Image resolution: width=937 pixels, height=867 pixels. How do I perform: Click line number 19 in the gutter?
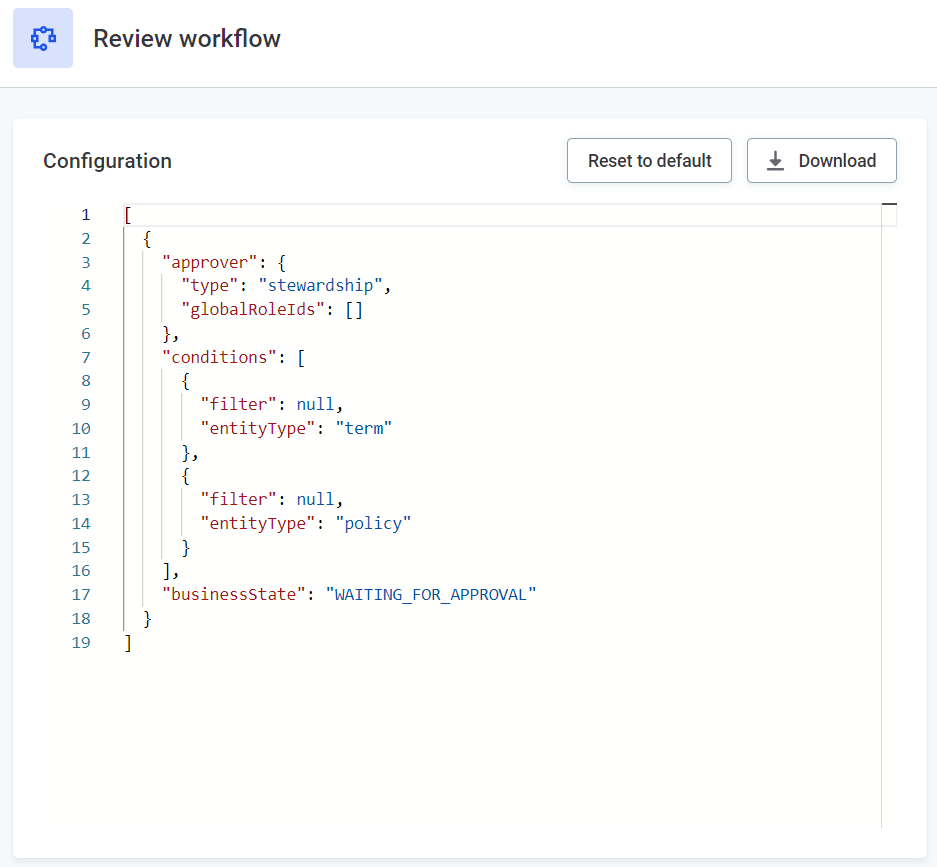(x=81, y=643)
